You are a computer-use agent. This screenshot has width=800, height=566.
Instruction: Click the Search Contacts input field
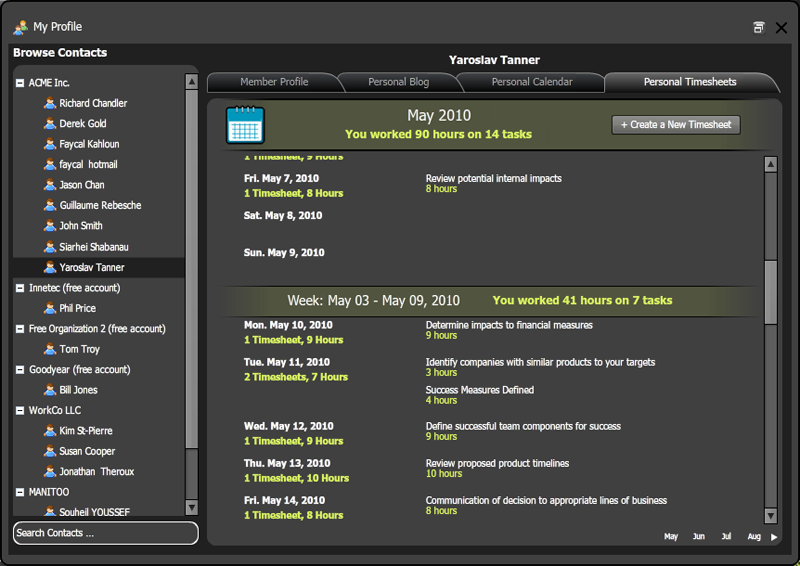tap(105, 533)
